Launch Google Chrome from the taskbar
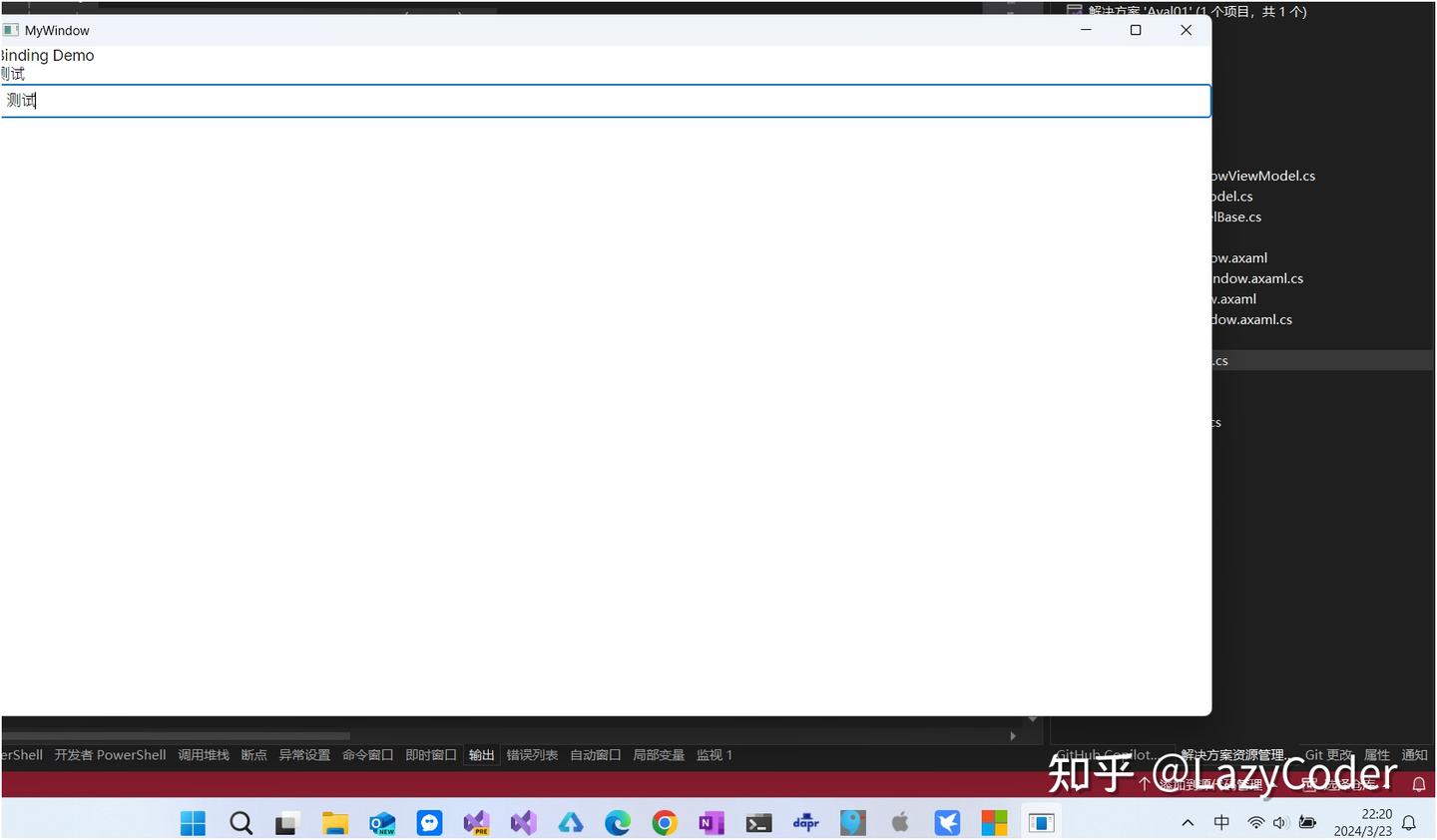The width and height of the screenshot is (1437, 840). [665, 823]
